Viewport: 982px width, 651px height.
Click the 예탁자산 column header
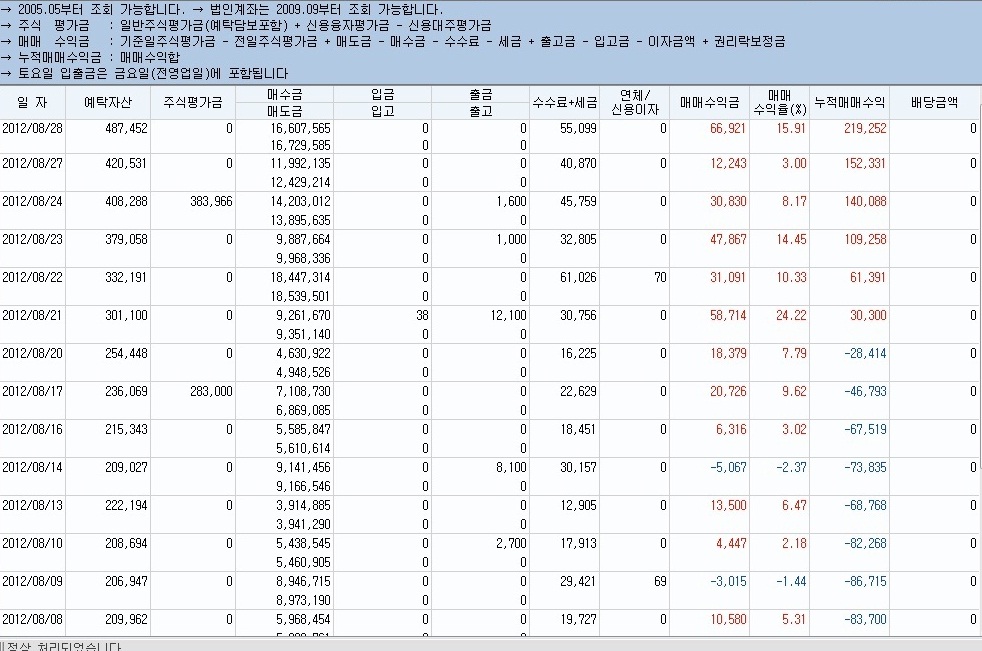108,102
